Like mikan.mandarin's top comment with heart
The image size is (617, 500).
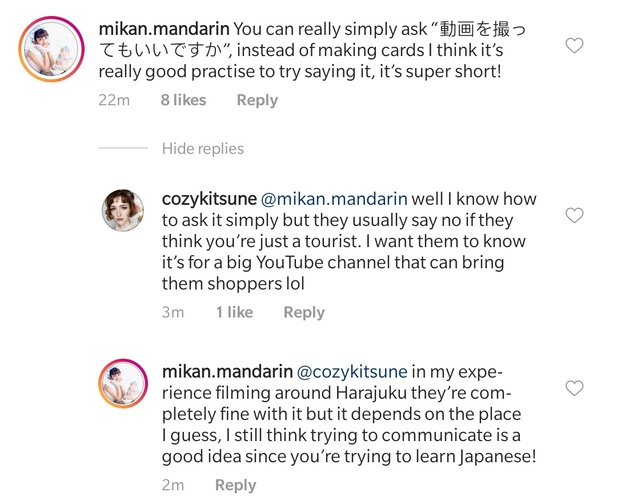click(x=574, y=46)
